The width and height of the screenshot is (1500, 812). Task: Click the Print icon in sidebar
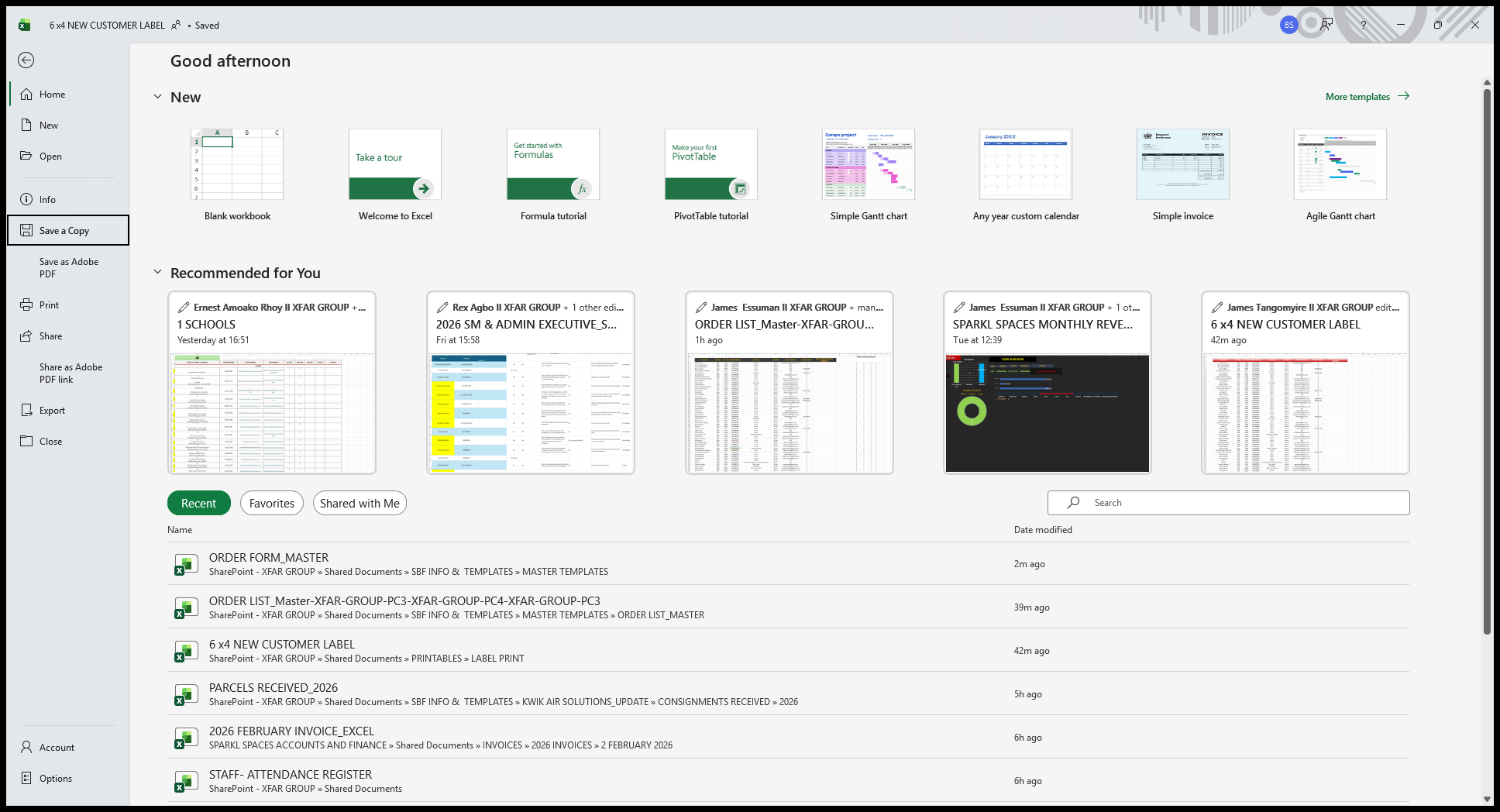[x=26, y=305]
